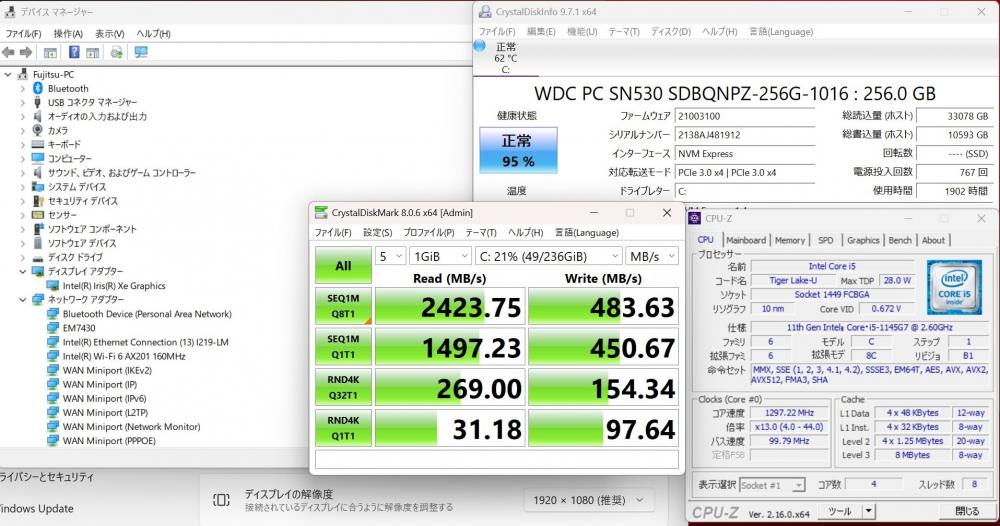
Task: Click the Intel Core i5 logo in CPU-Z
Action: tap(954, 287)
